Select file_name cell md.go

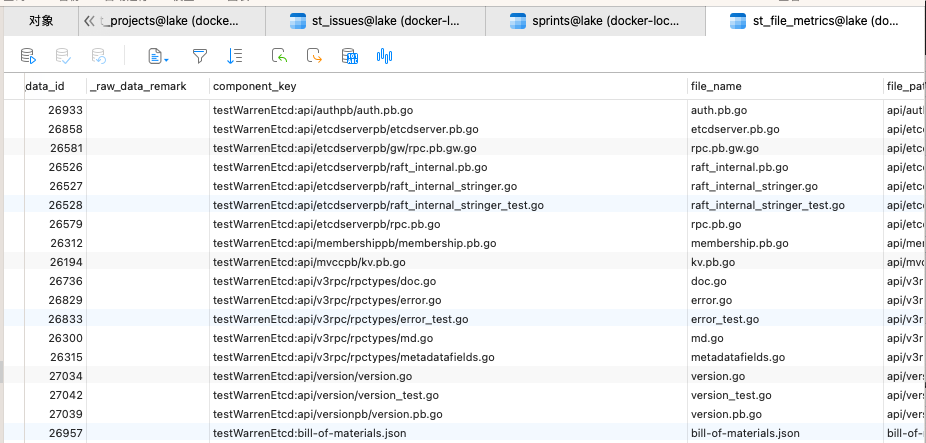(x=785, y=338)
